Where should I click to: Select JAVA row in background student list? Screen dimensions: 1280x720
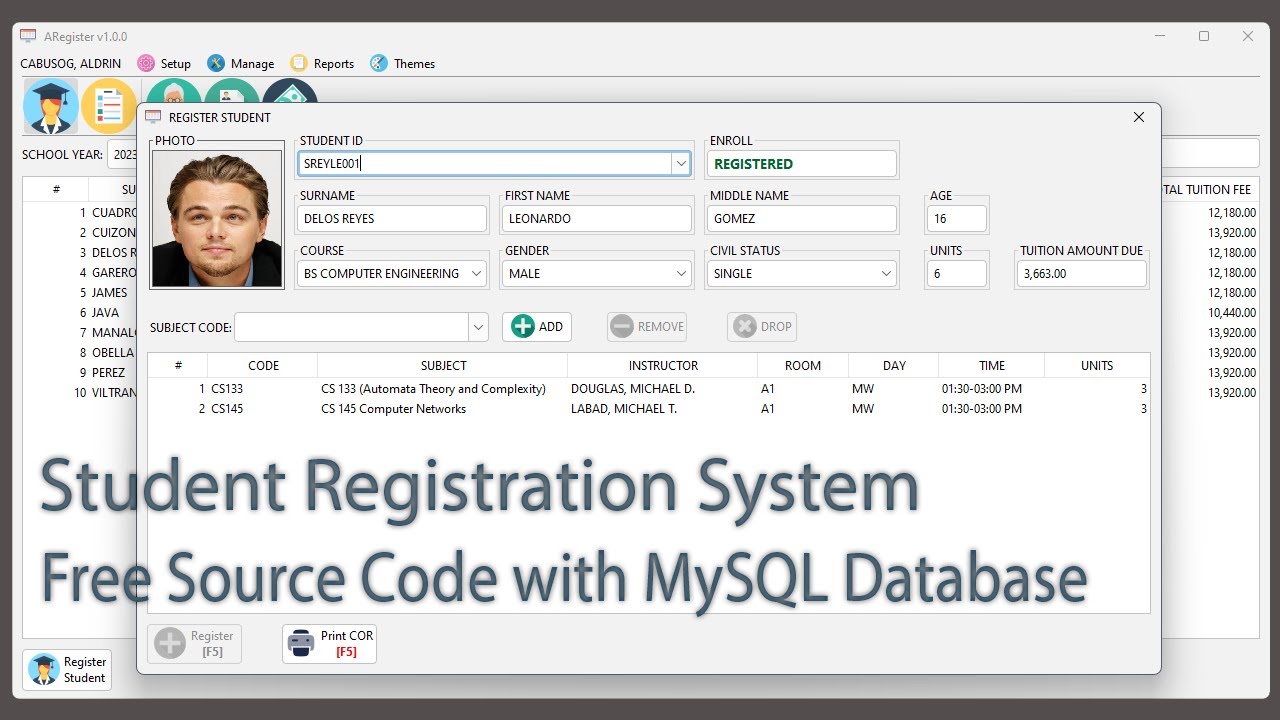point(105,312)
